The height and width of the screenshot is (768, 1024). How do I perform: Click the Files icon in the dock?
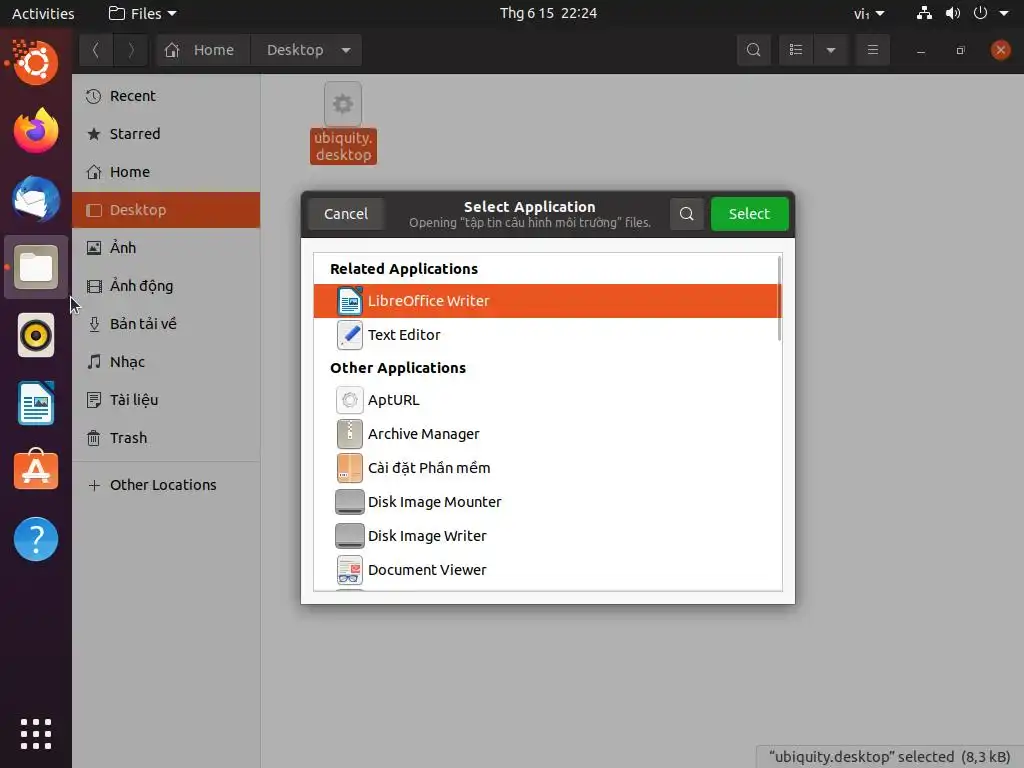point(36,267)
